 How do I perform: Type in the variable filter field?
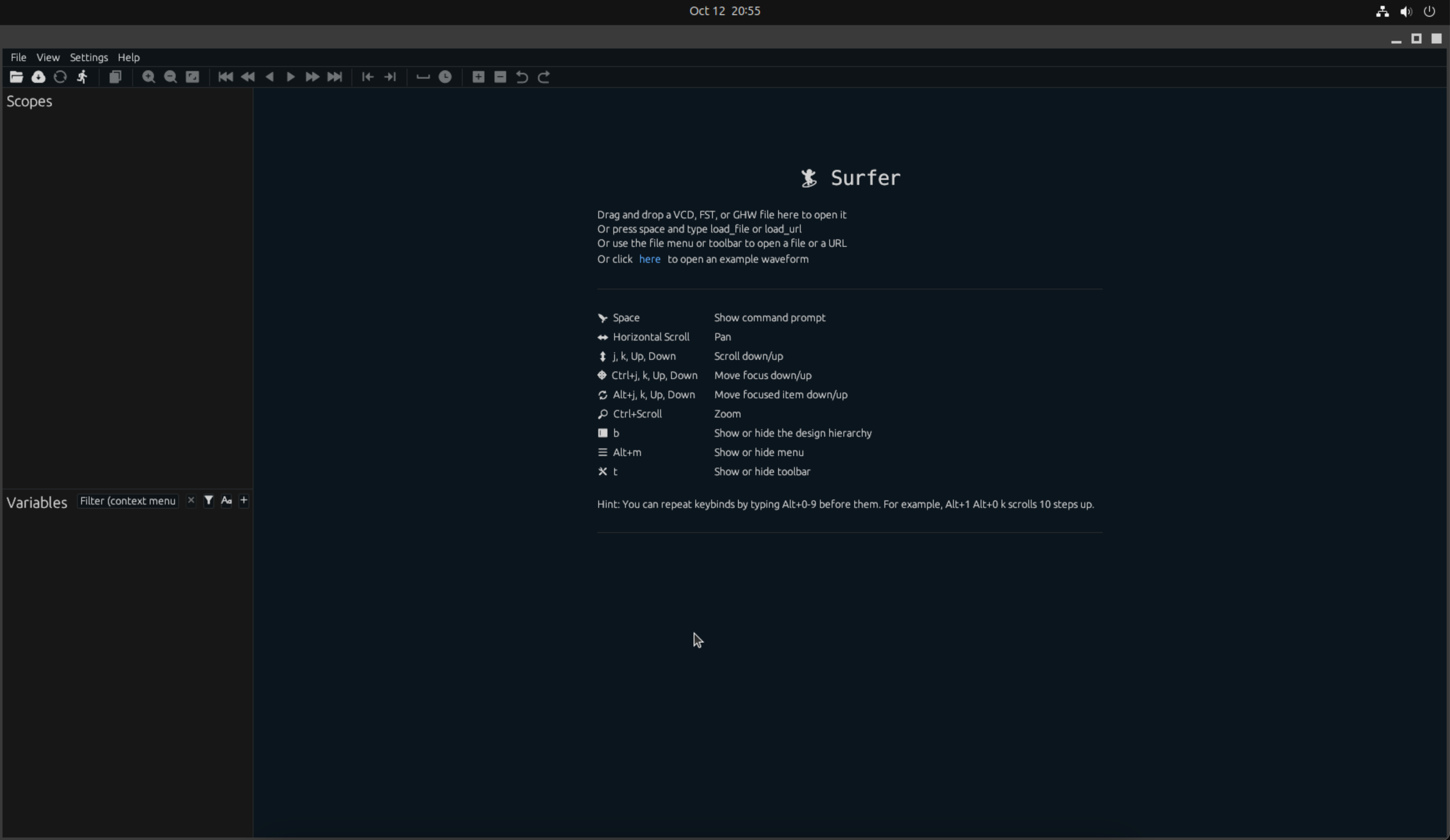coord(128,501)
